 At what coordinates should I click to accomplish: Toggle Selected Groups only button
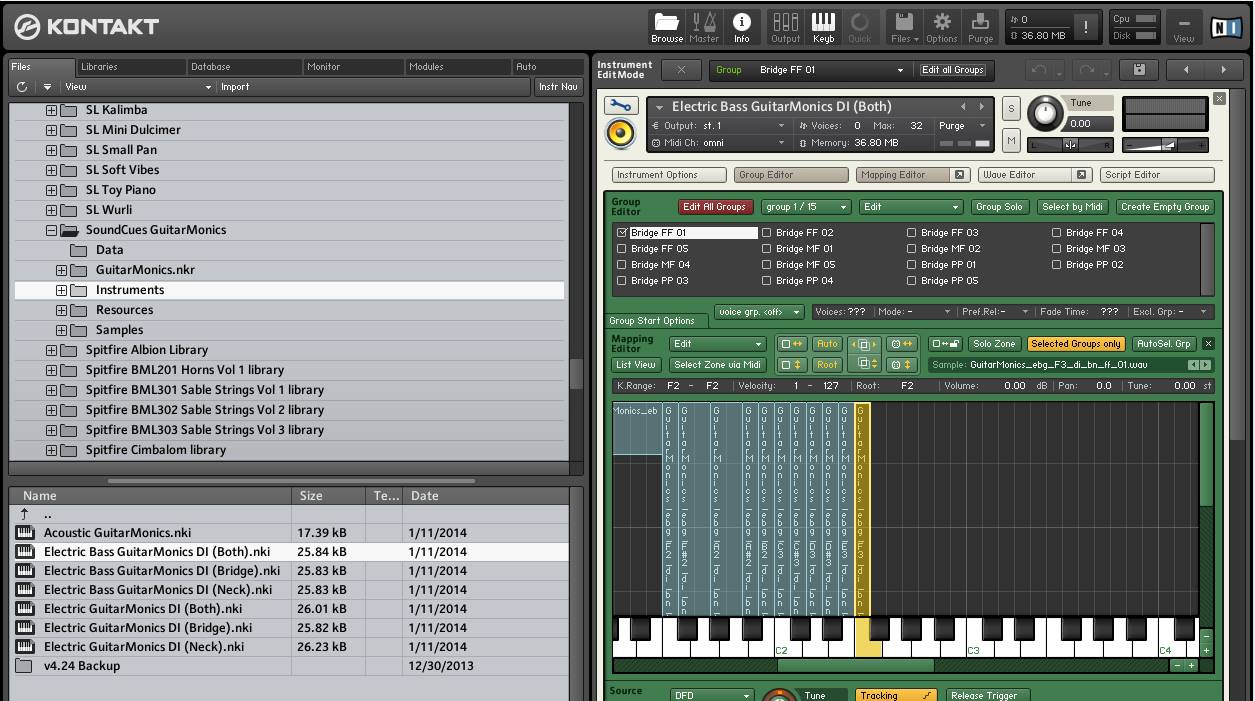pyautogui.click(x=1075, y=344)
